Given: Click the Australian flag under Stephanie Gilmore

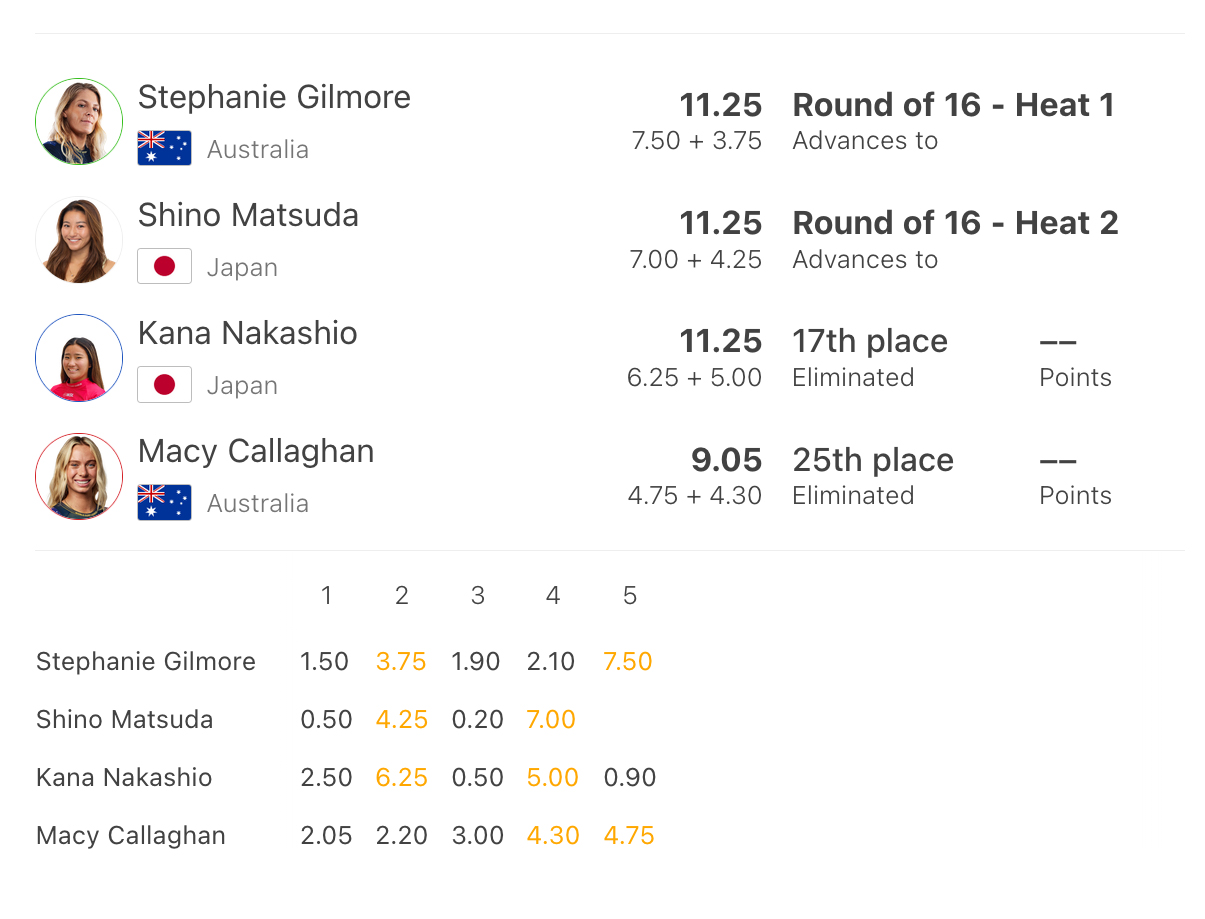Looking at the screenshot, I should coord(164,149).
